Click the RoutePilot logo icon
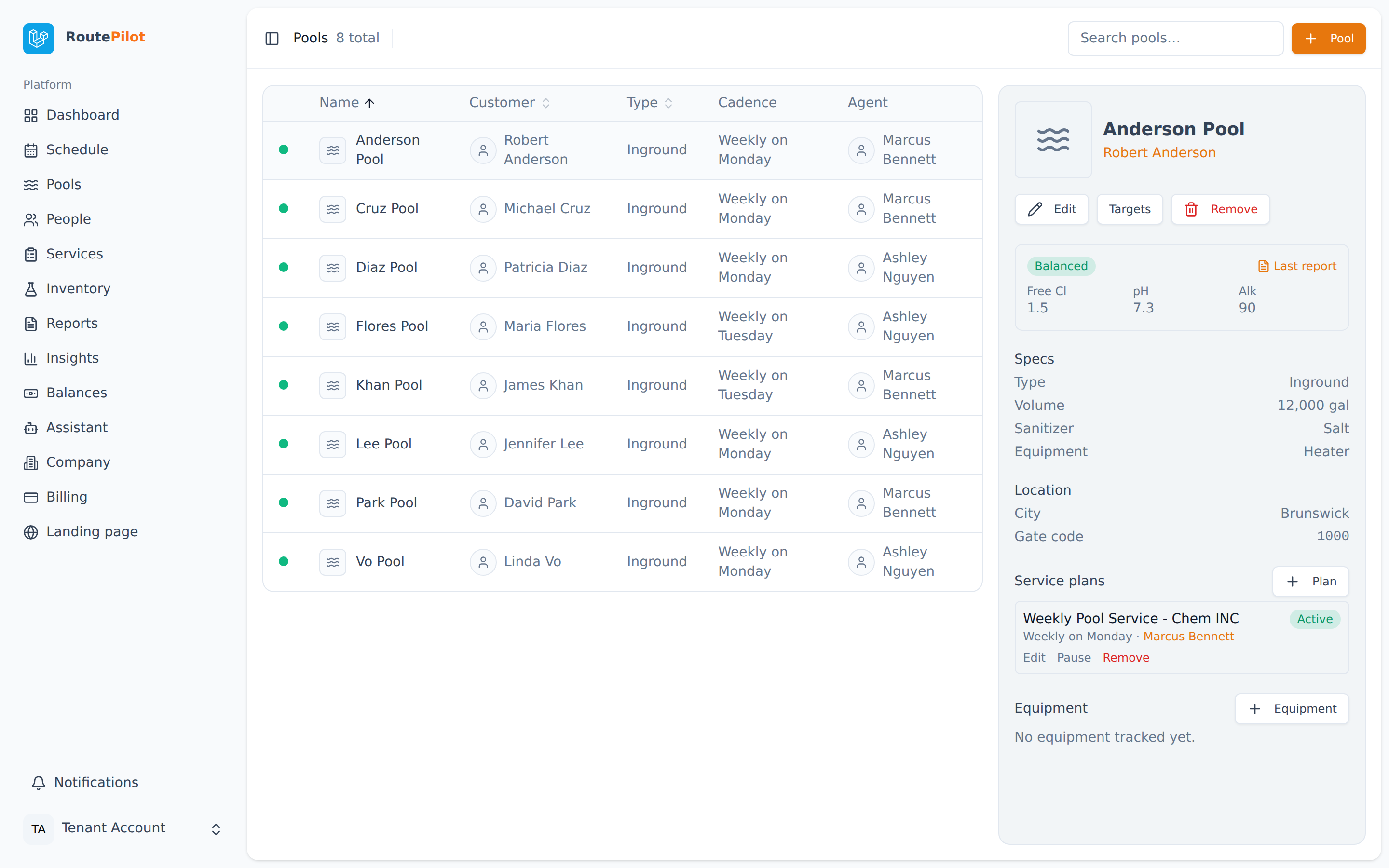The width and height of the screenshot is (1389, 868). (39, 38)
